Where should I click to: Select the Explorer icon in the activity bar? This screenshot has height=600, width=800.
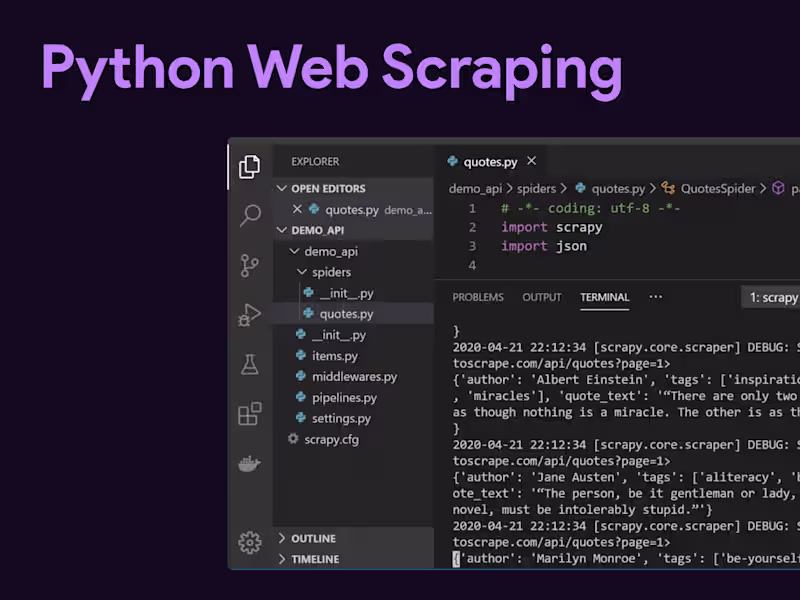pyautogui.click(x=250, y=166)
